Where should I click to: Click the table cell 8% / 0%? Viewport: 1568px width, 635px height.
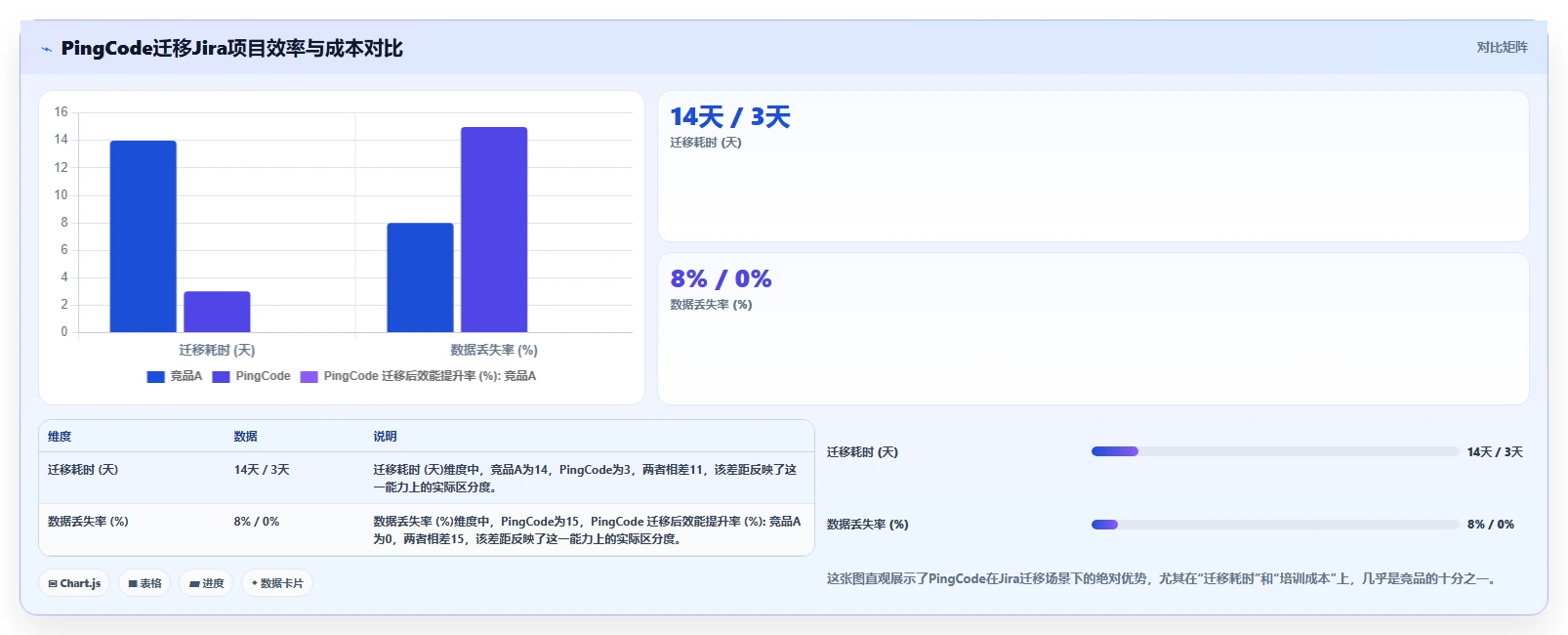coord(257,522)
